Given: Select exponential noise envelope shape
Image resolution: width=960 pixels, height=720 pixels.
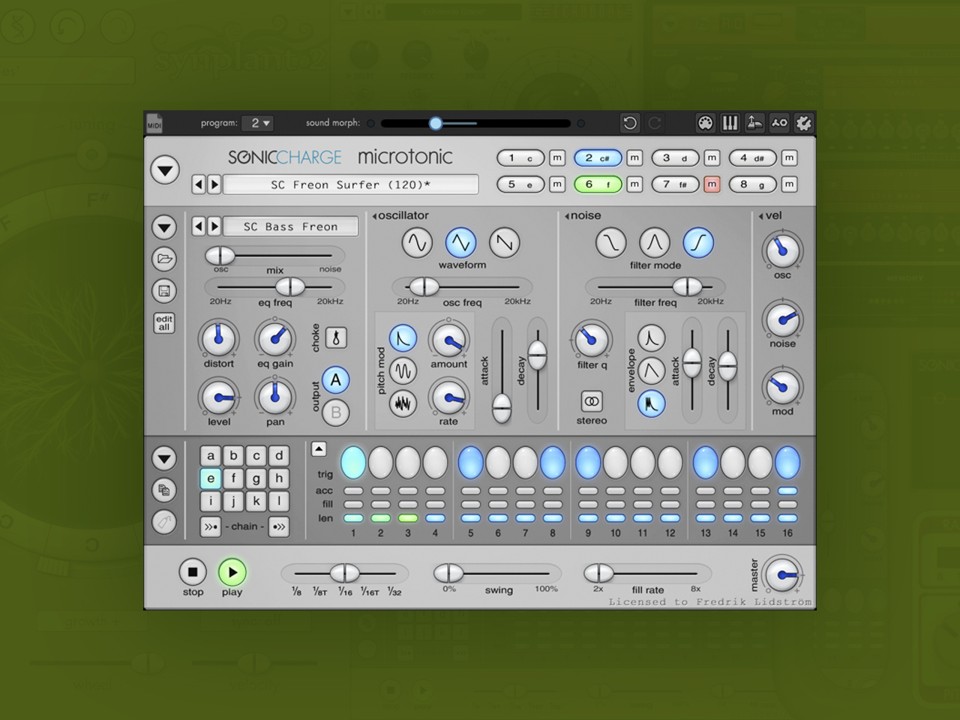Looking at the screenshot, I should (651, 338).
